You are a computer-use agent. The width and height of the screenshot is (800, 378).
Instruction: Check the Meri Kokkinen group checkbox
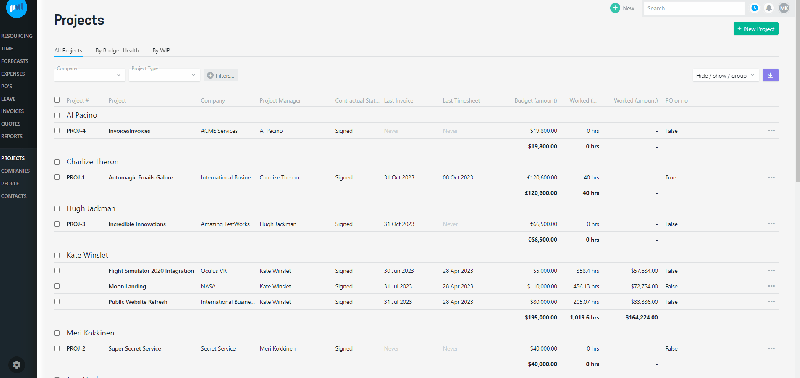pos(57,333)
